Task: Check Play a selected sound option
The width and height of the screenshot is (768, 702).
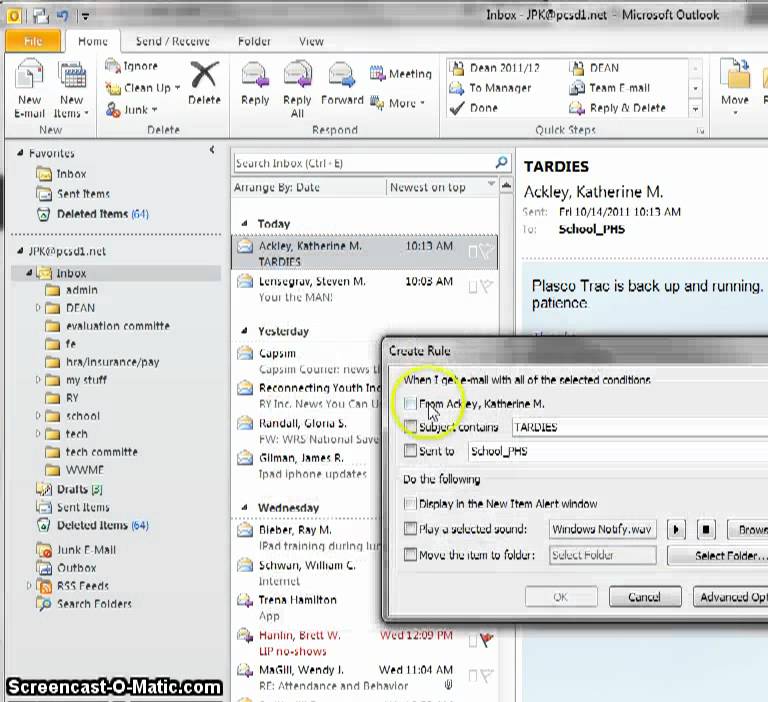Action: click(x=410, y=529)
